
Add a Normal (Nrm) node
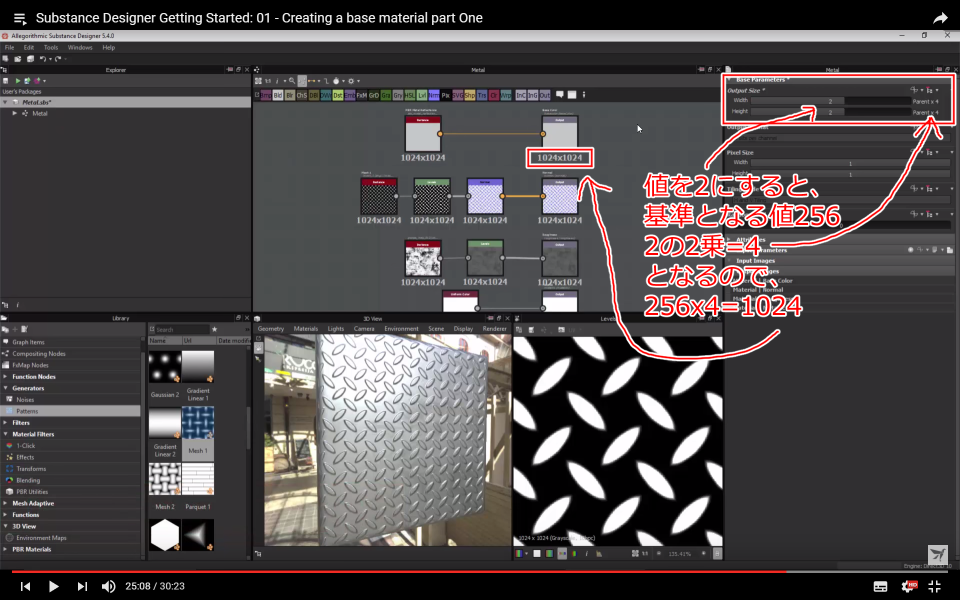point(433,96)
